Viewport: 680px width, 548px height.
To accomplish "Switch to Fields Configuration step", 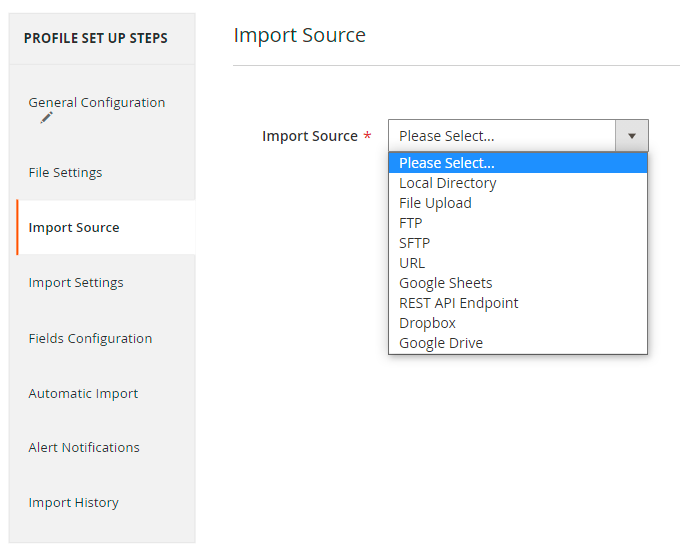I will (x=90, y=338).
